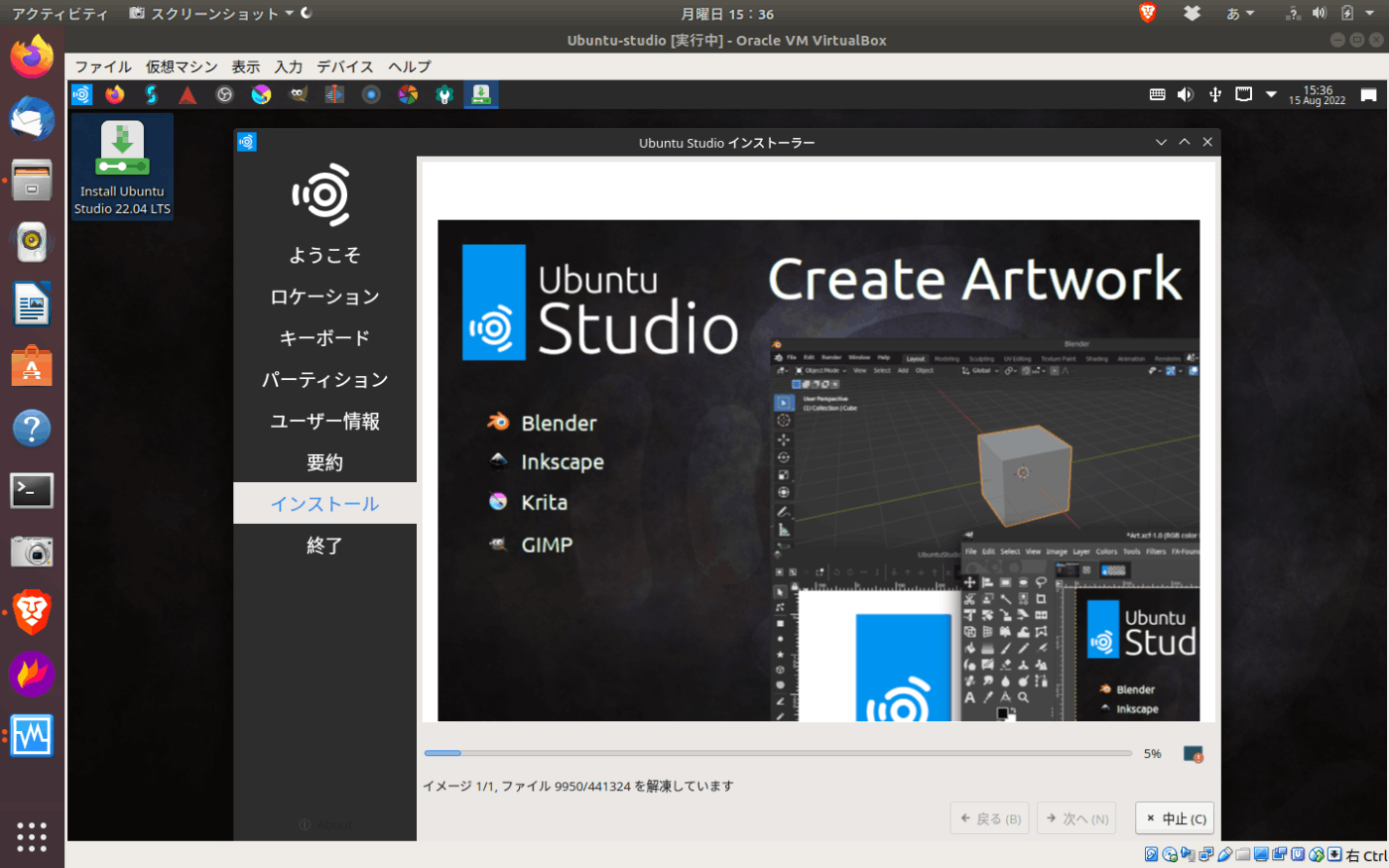Screen dimensions: 1389x868
Task: Open the power and battery system menu
Action: (x=1359, y=14)
